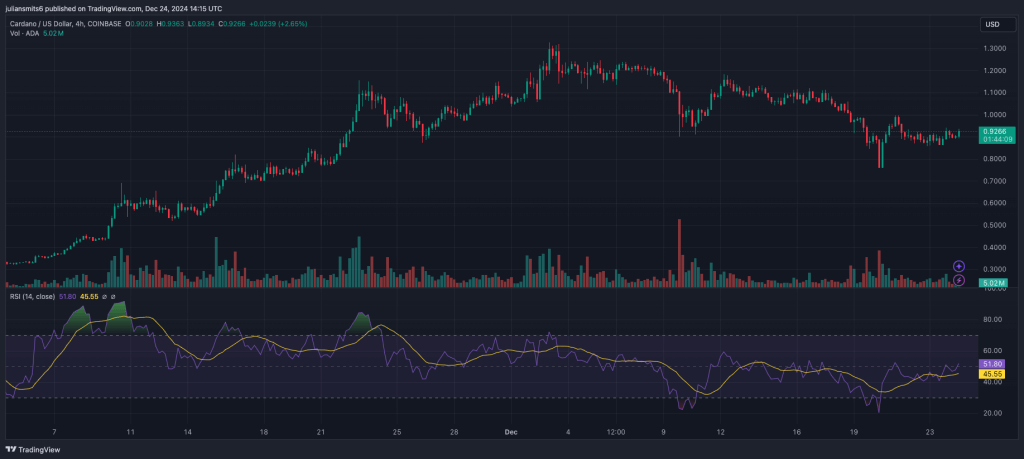Click the '18' date label on time axis

(263, 432)
